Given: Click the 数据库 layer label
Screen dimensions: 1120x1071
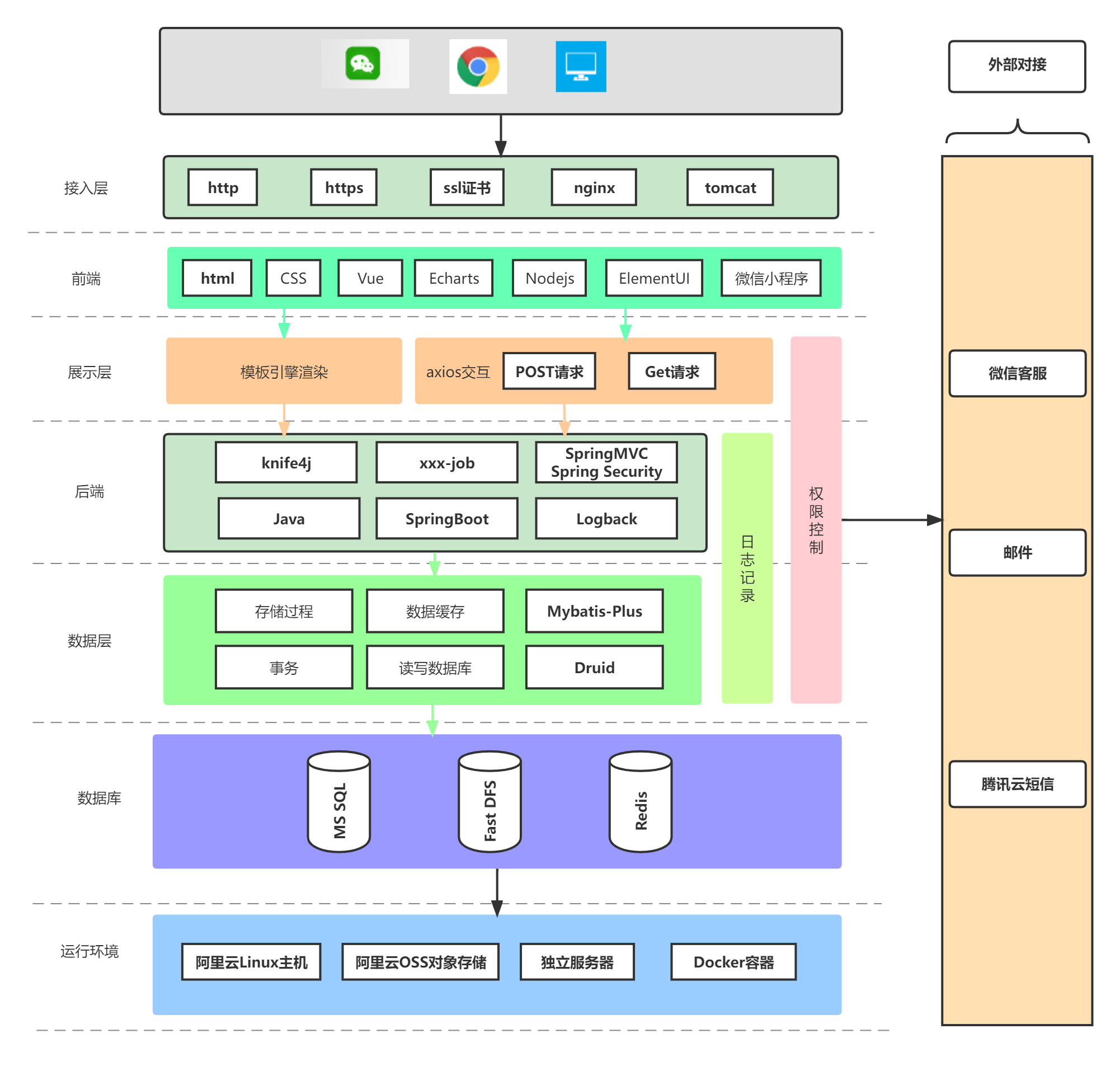Looking at the screenshot, I should (x=99, y=797).
